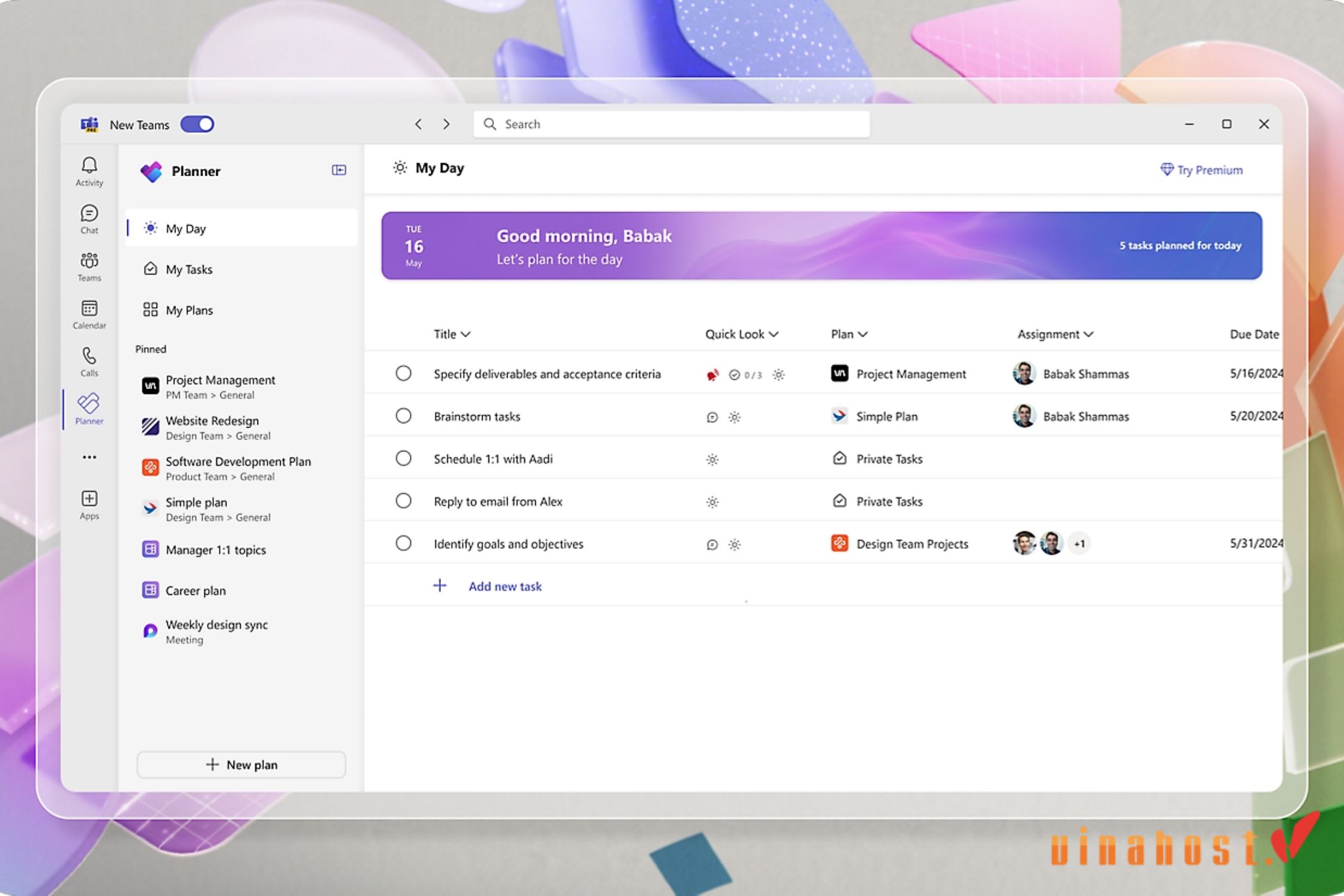Click the New plan button

click(x=241, y=765)
